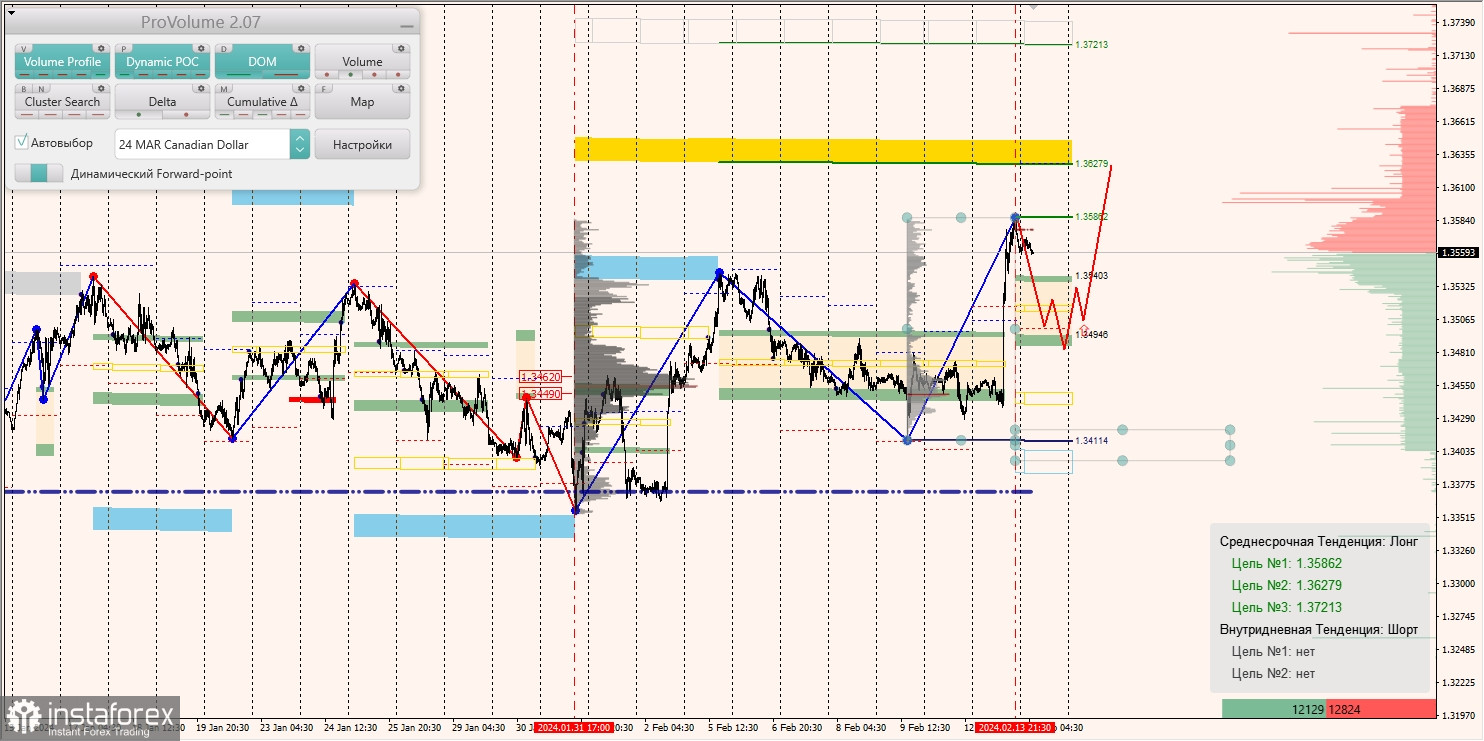
Task: Click red 12824 sell volume bar
Action: (1381, 709)
